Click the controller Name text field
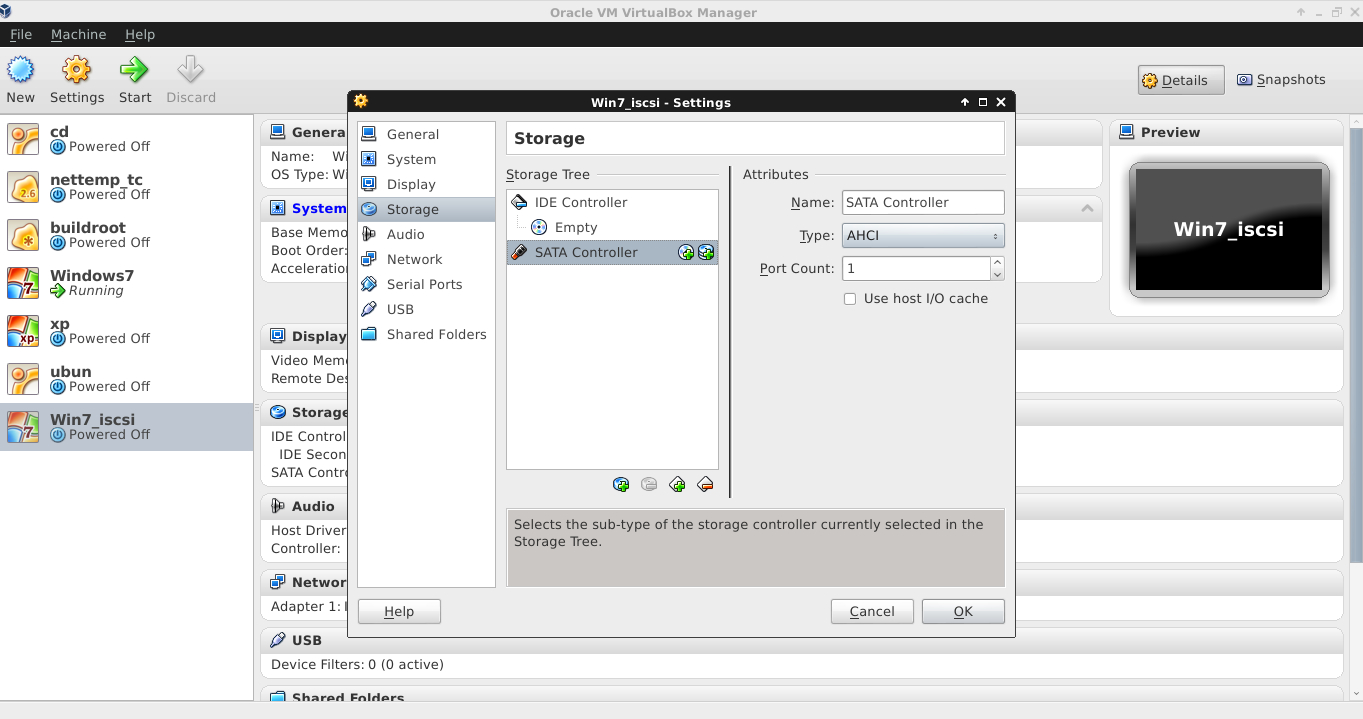 point(923,203)
